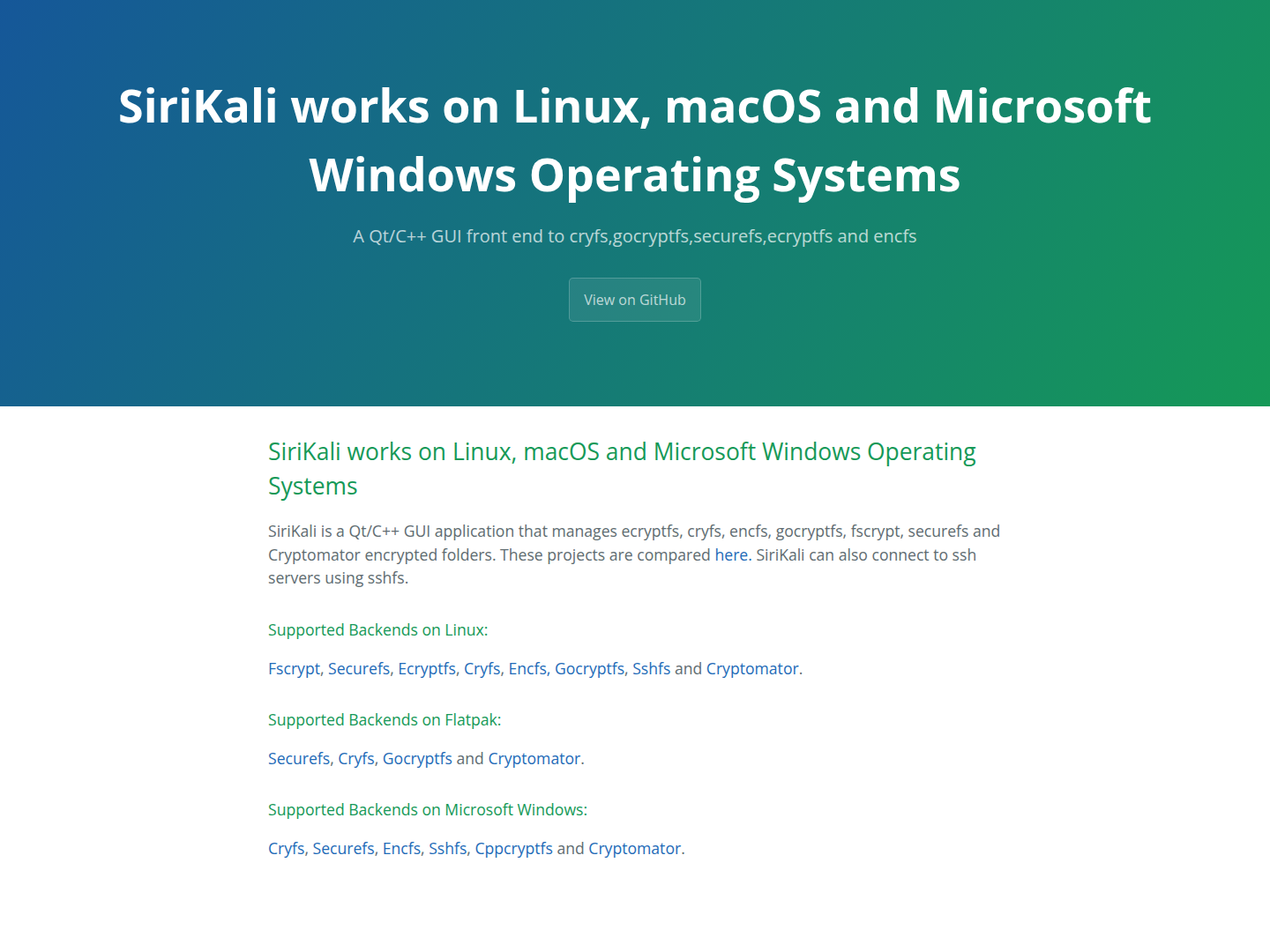Open Securefs link under Linux backends
Screen dimensions: 1270x952
[x=359, y=669]
